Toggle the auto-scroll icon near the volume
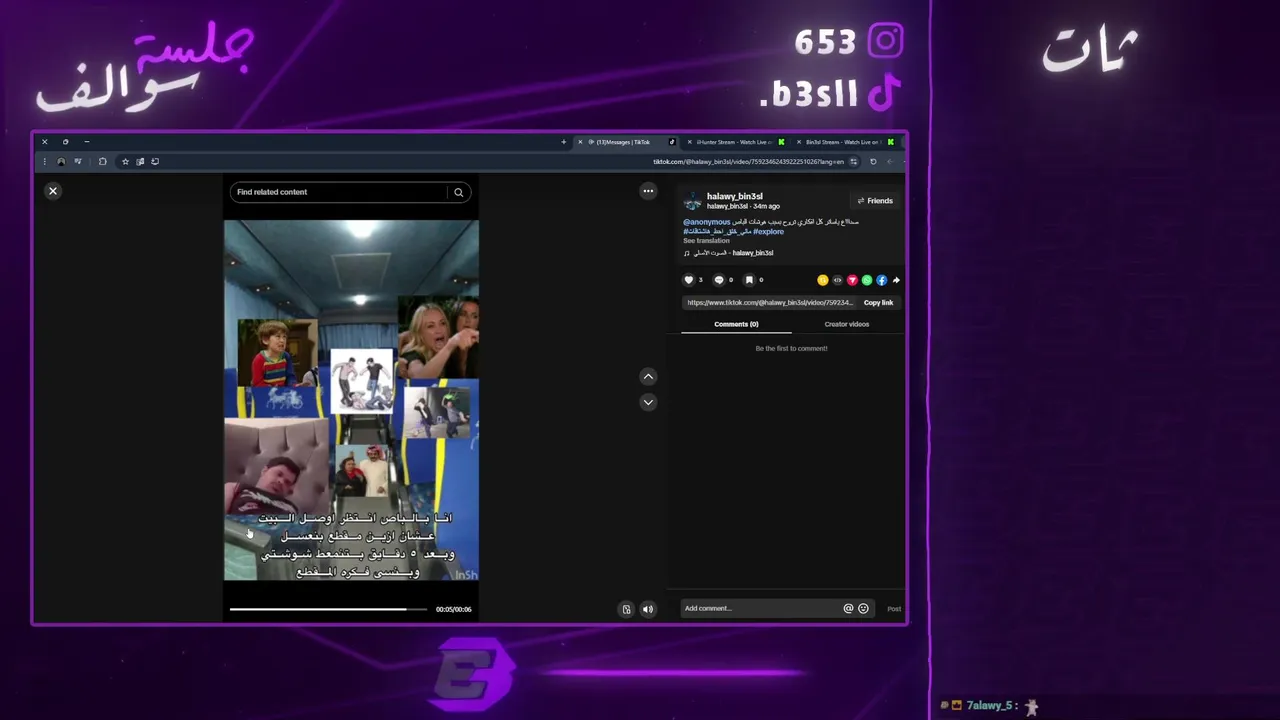1280x720 pixels. 626,609
